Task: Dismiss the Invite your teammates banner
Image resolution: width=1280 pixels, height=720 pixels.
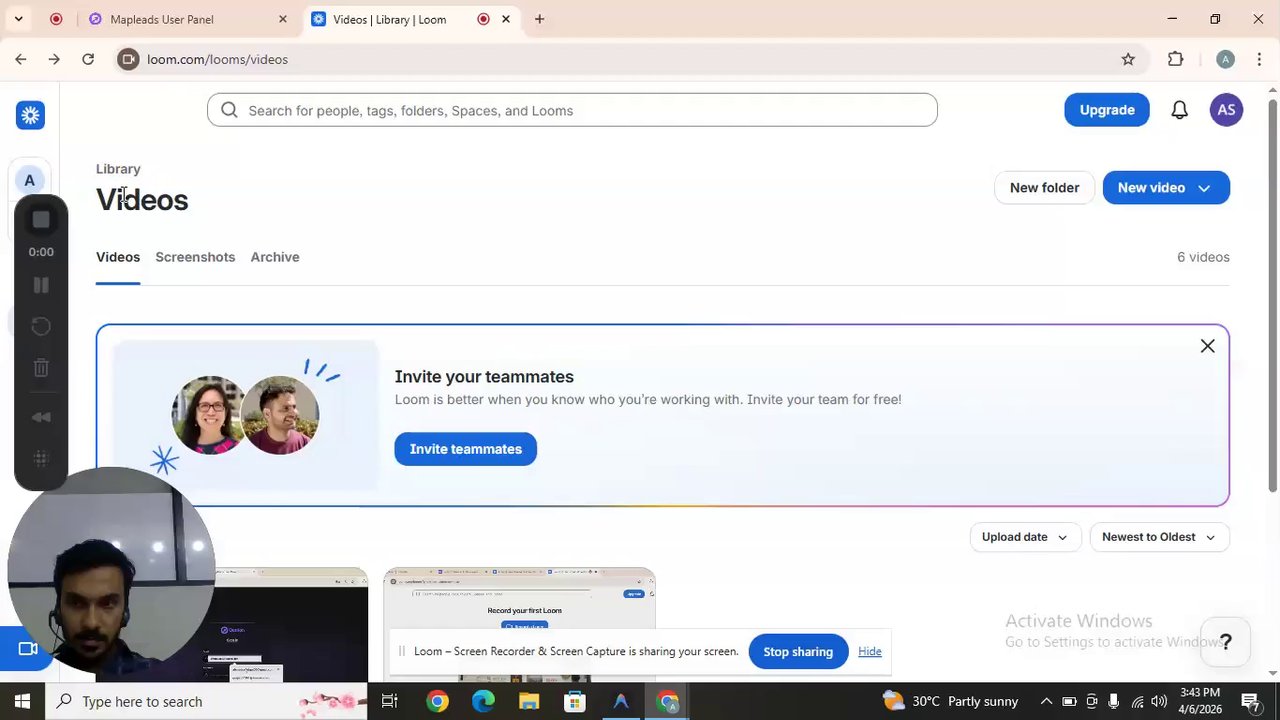Action: [1207, 346]
